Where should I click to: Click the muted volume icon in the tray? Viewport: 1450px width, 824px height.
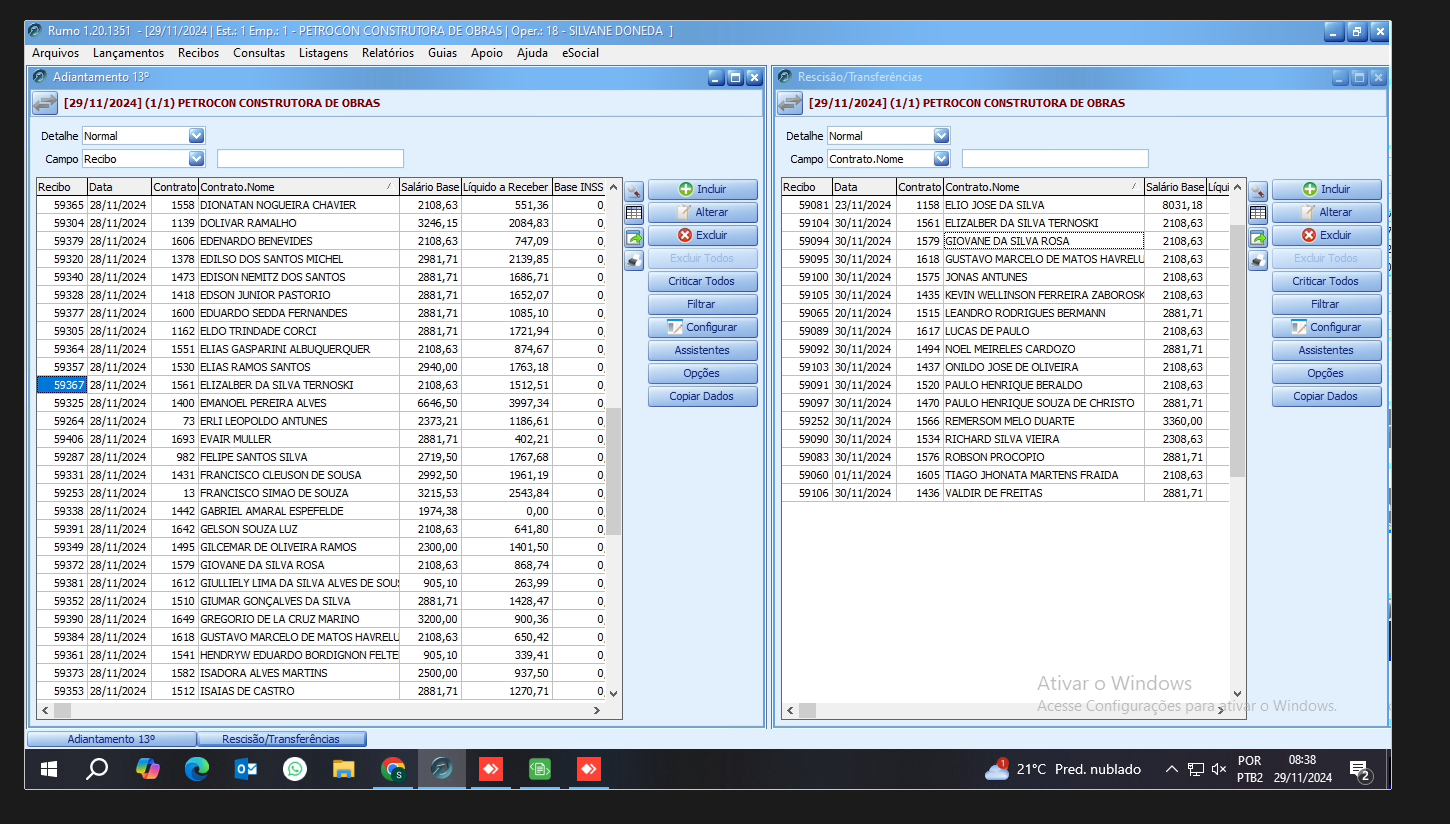click(x=1218, y=769)
